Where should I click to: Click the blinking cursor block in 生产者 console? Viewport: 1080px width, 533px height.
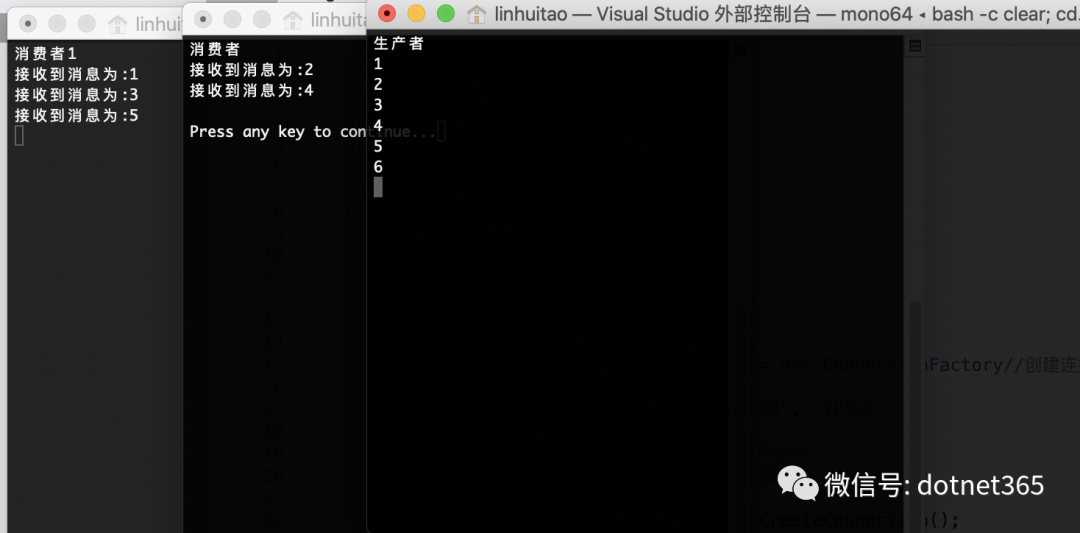point(378,187)
